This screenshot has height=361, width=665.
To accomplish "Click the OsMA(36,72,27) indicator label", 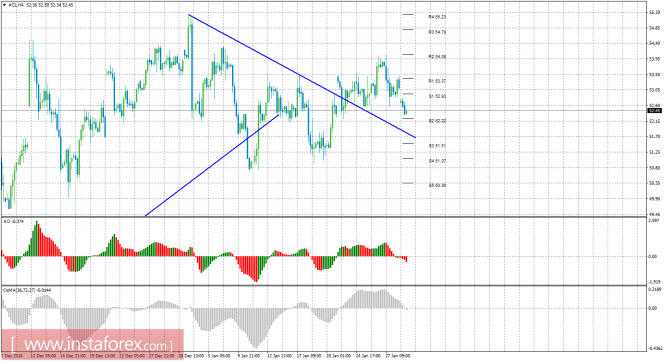I will 27,290.
